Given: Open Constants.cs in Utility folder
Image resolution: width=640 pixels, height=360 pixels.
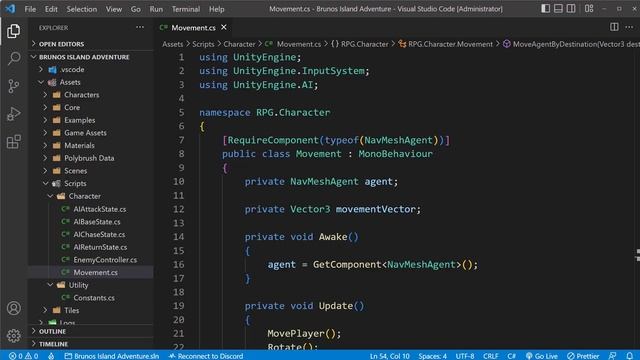Looking at the screenshot, I should coord(91,298).
